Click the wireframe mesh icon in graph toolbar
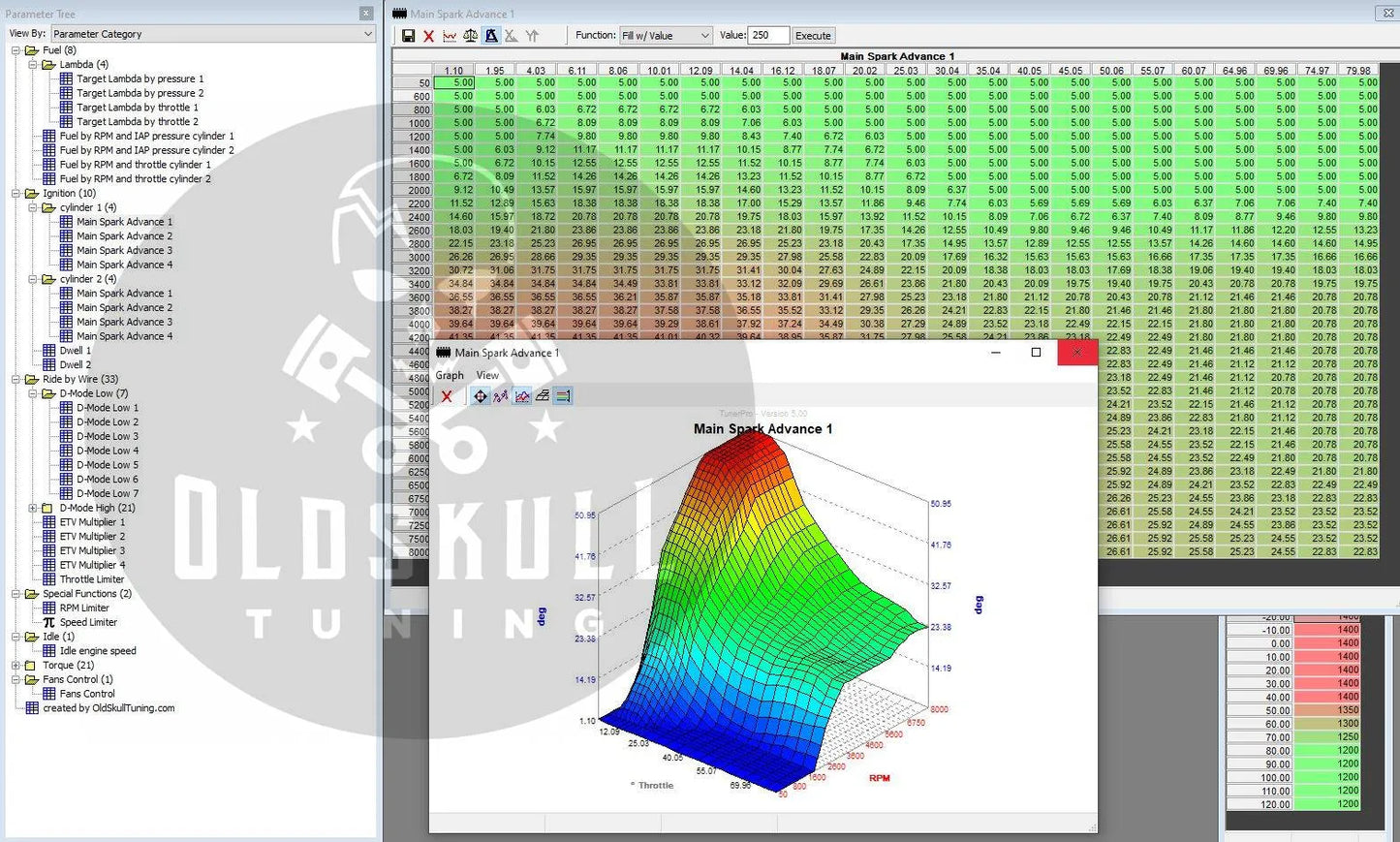This screenshot has width=1400, height=842. tap(543, 396)
